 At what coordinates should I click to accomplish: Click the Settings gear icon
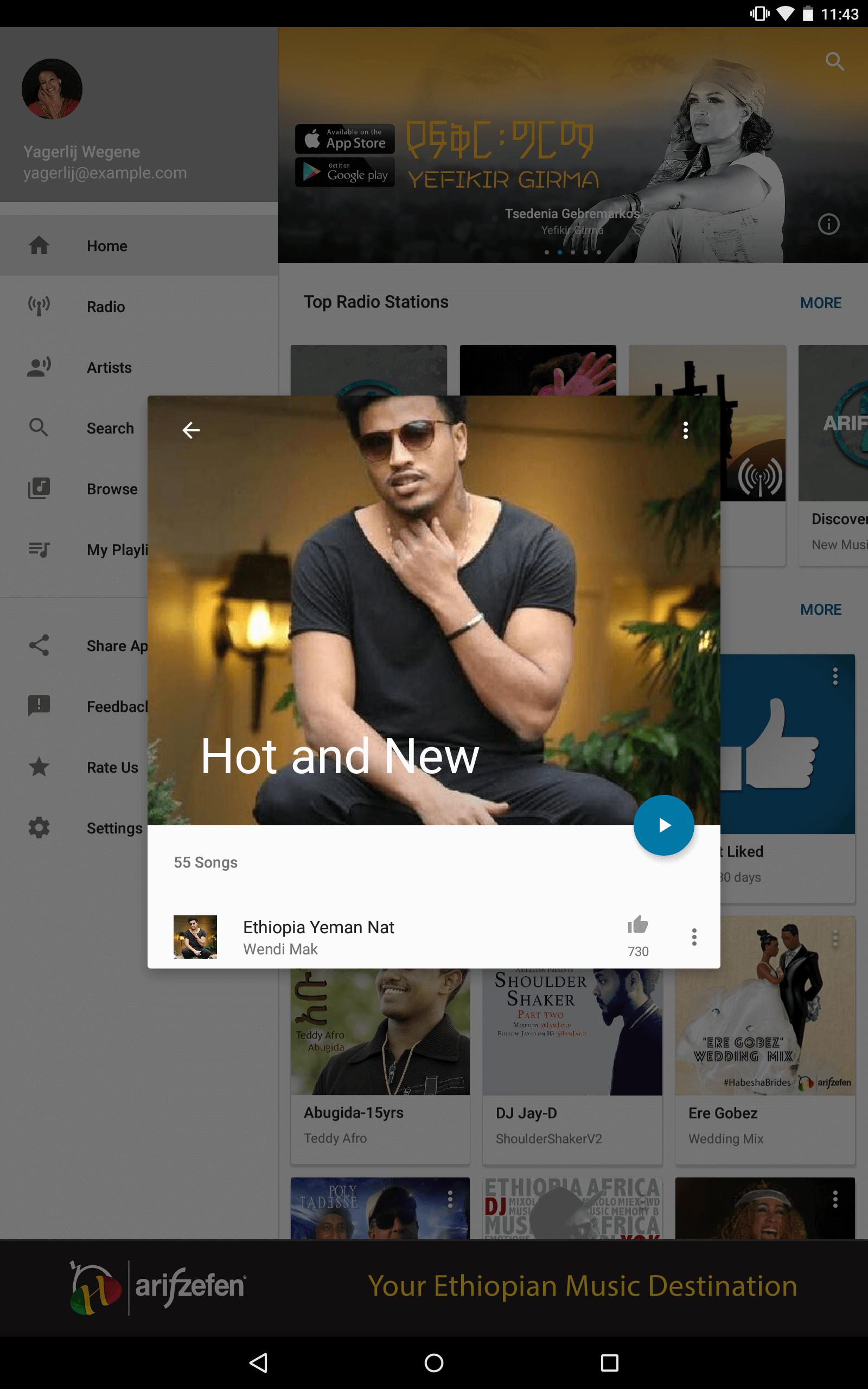pyautogui.click(x=39, y=827)
